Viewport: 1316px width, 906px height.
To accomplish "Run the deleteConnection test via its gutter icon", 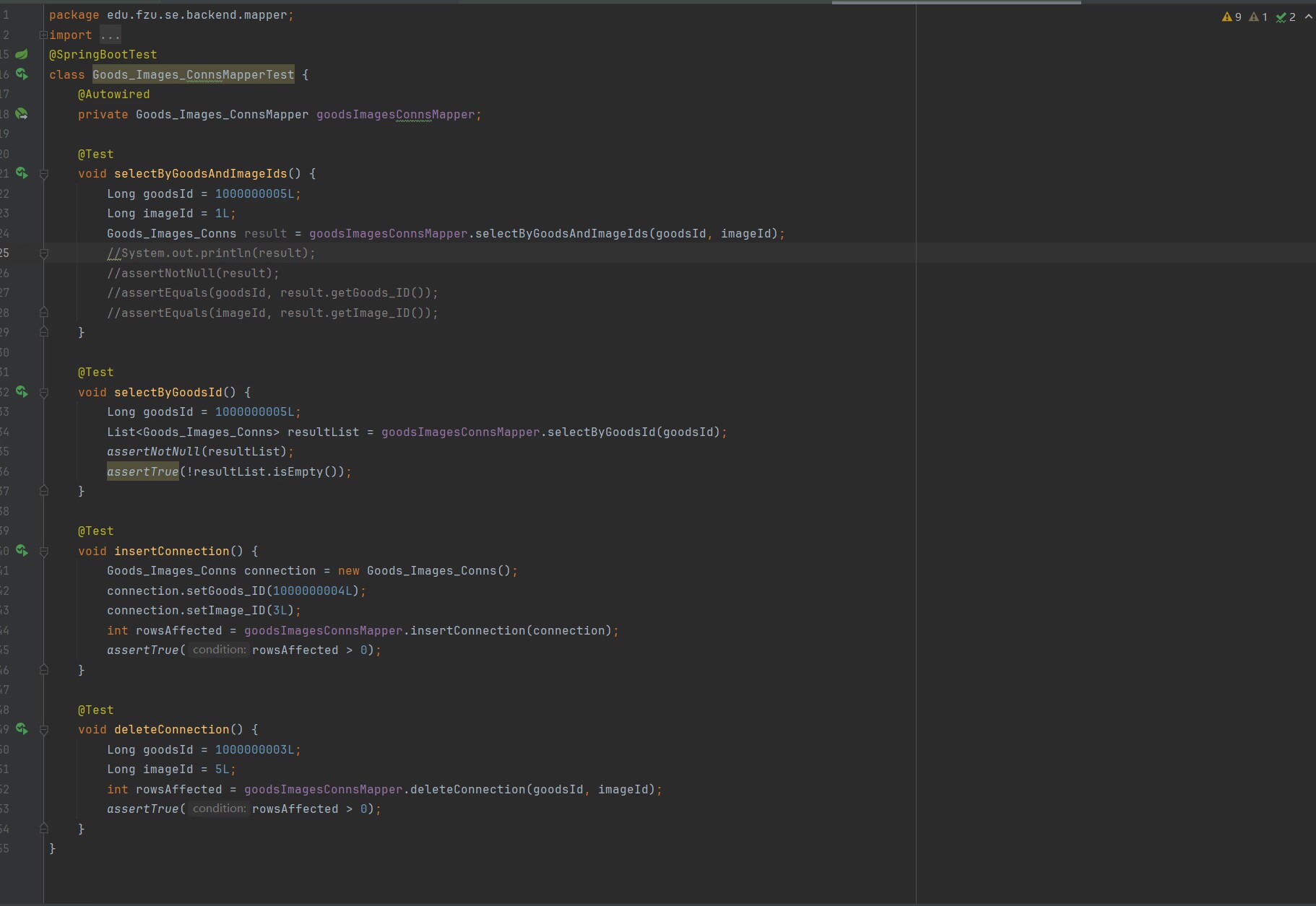I will [22, 729].
